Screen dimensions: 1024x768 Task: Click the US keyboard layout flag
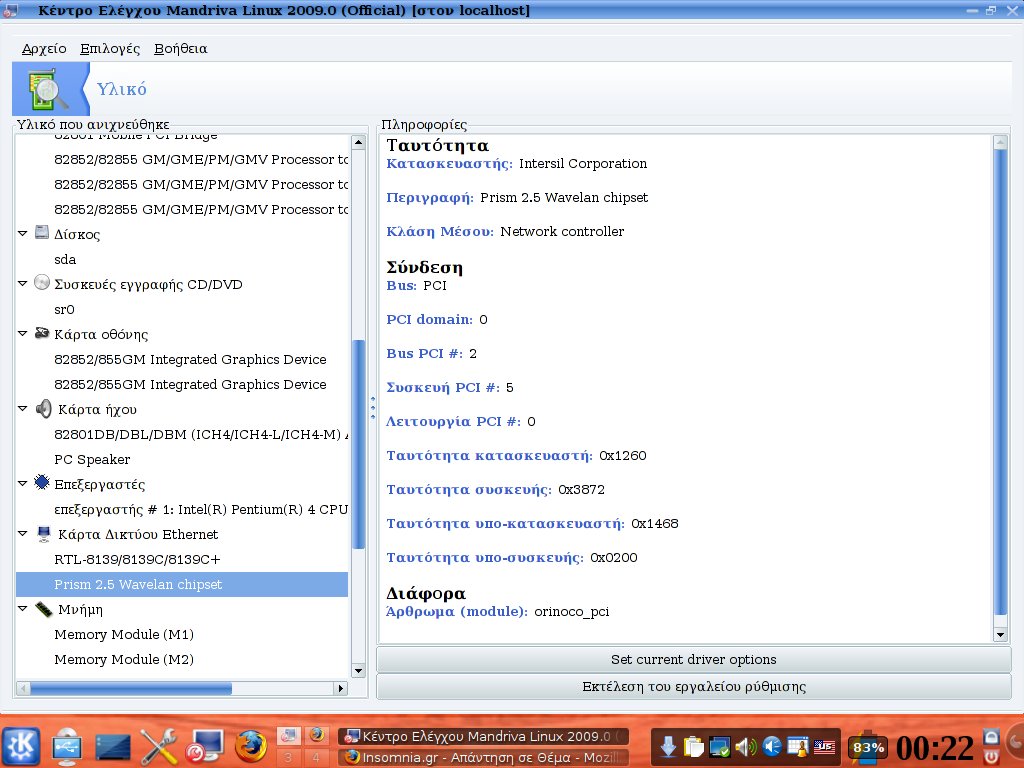click(824, 746)
